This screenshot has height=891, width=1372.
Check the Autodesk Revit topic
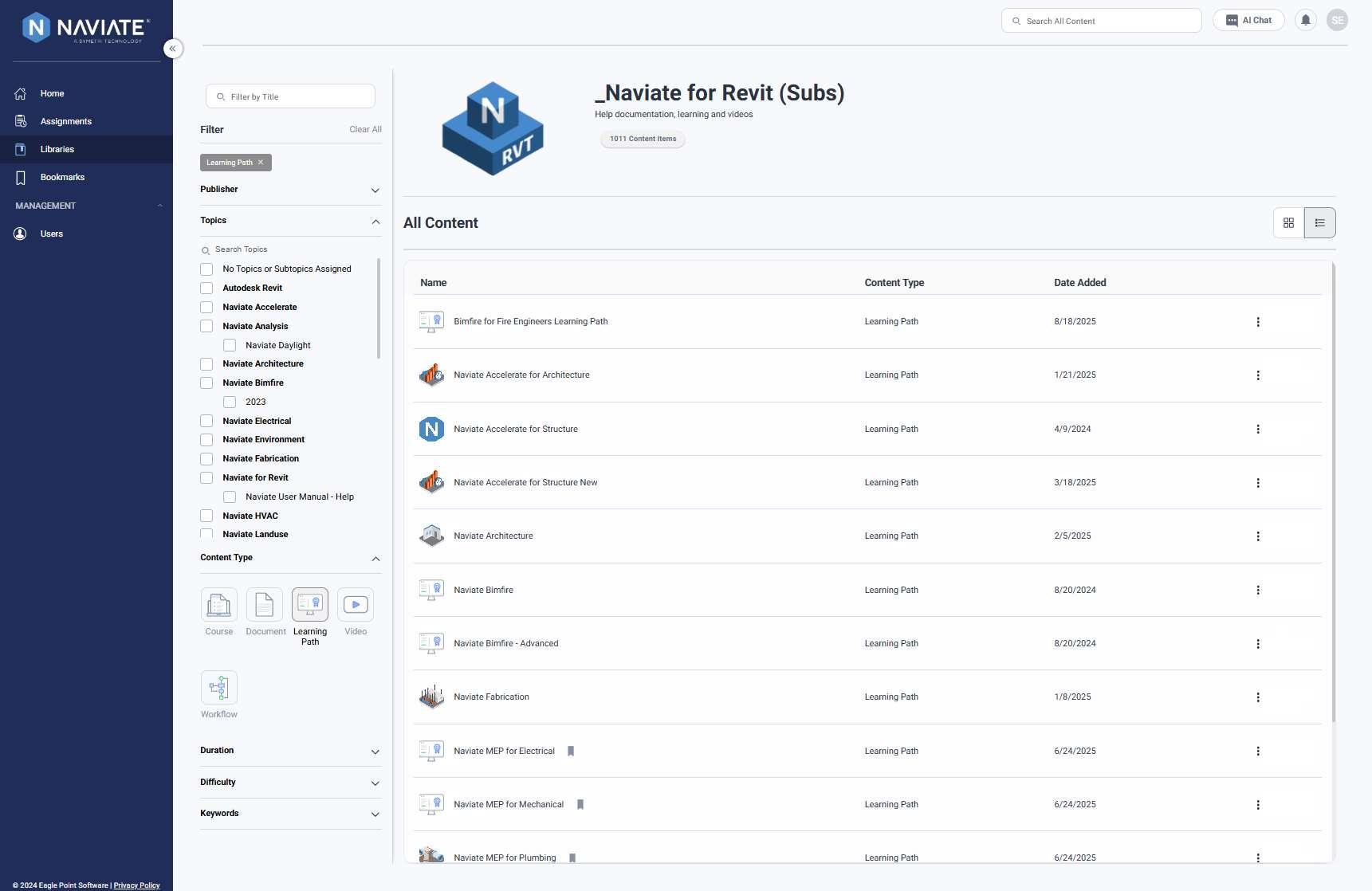point(206,288)
